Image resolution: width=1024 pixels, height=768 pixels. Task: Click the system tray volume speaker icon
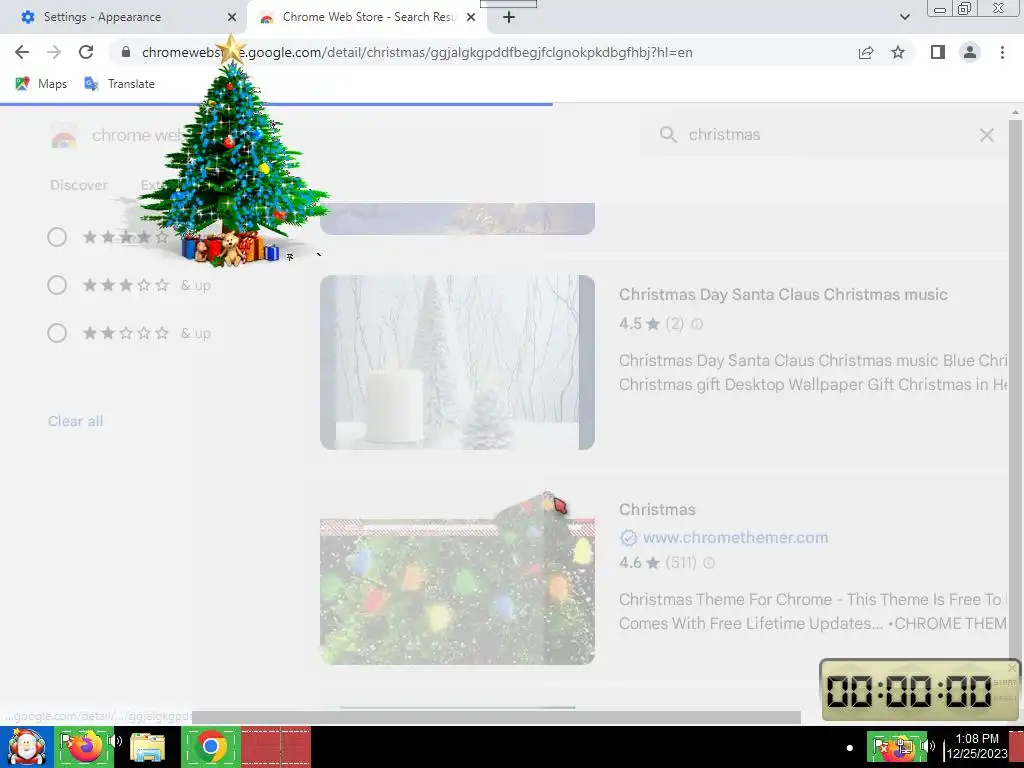click(928, 746)
